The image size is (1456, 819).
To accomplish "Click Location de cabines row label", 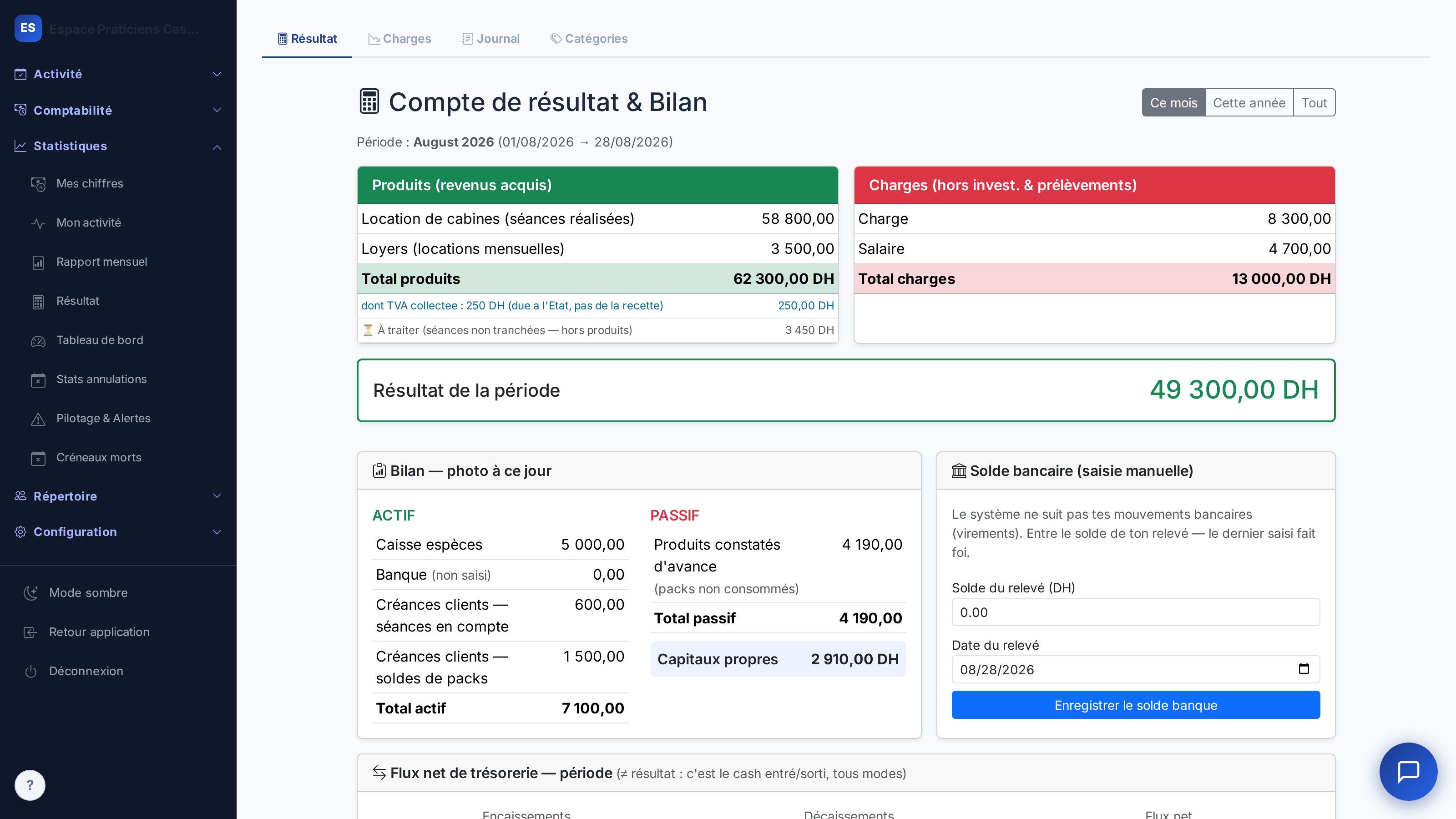I will pyautogui.click(x=497, y=219).
